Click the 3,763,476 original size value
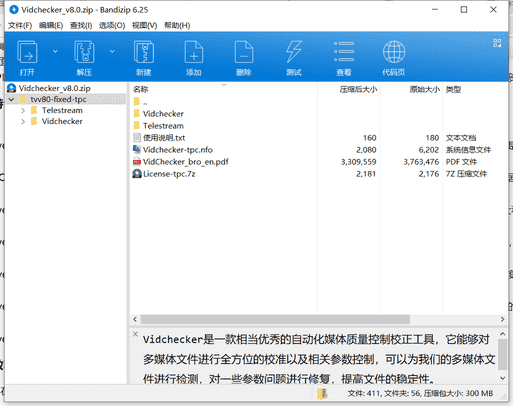 coord(421,162)
